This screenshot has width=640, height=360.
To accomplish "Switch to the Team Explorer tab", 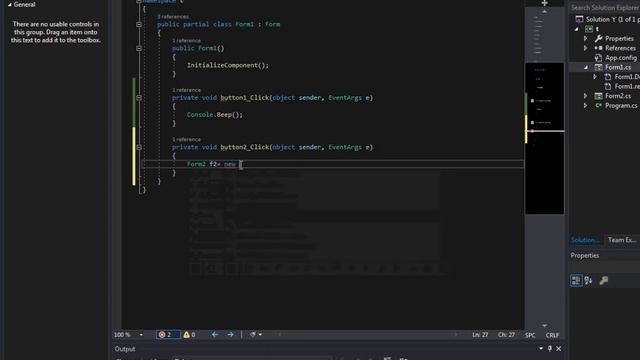I will point(622,240).
